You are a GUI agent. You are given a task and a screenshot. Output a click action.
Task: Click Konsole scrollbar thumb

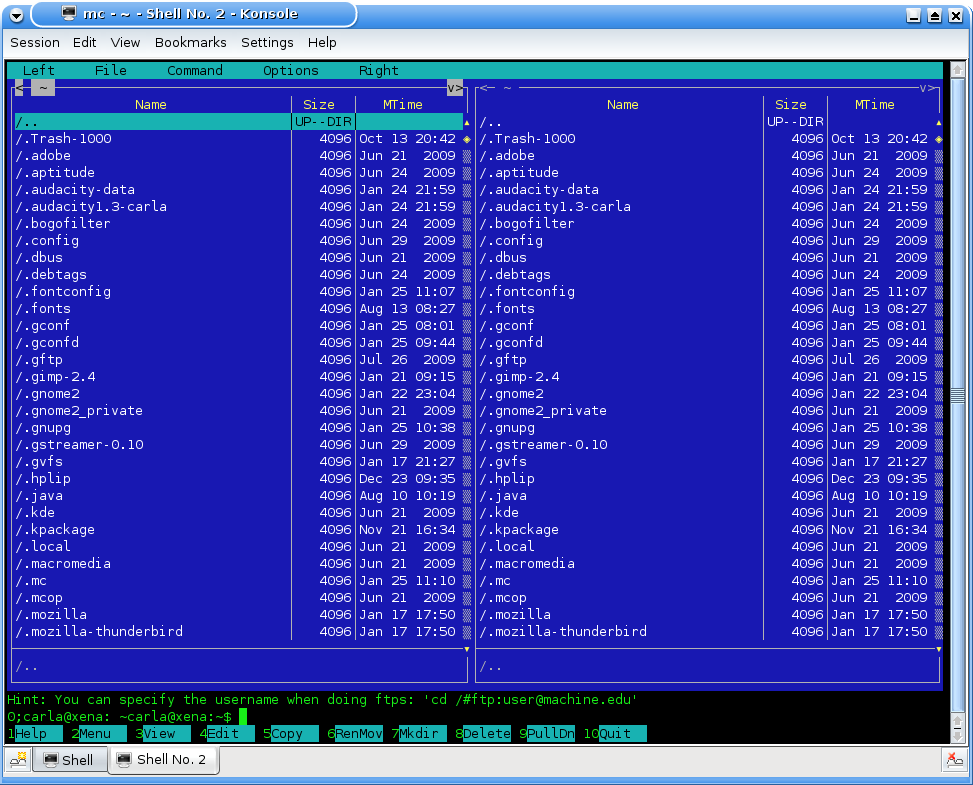point(957,395)
